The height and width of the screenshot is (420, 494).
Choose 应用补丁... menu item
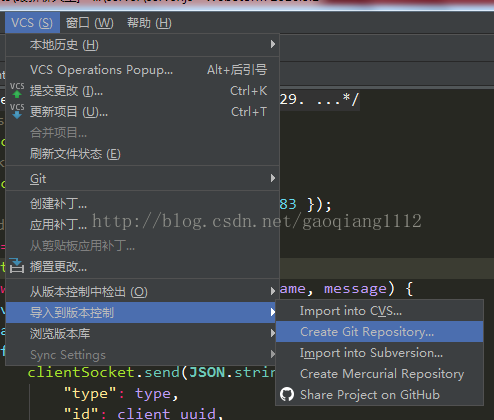point(143,225)
